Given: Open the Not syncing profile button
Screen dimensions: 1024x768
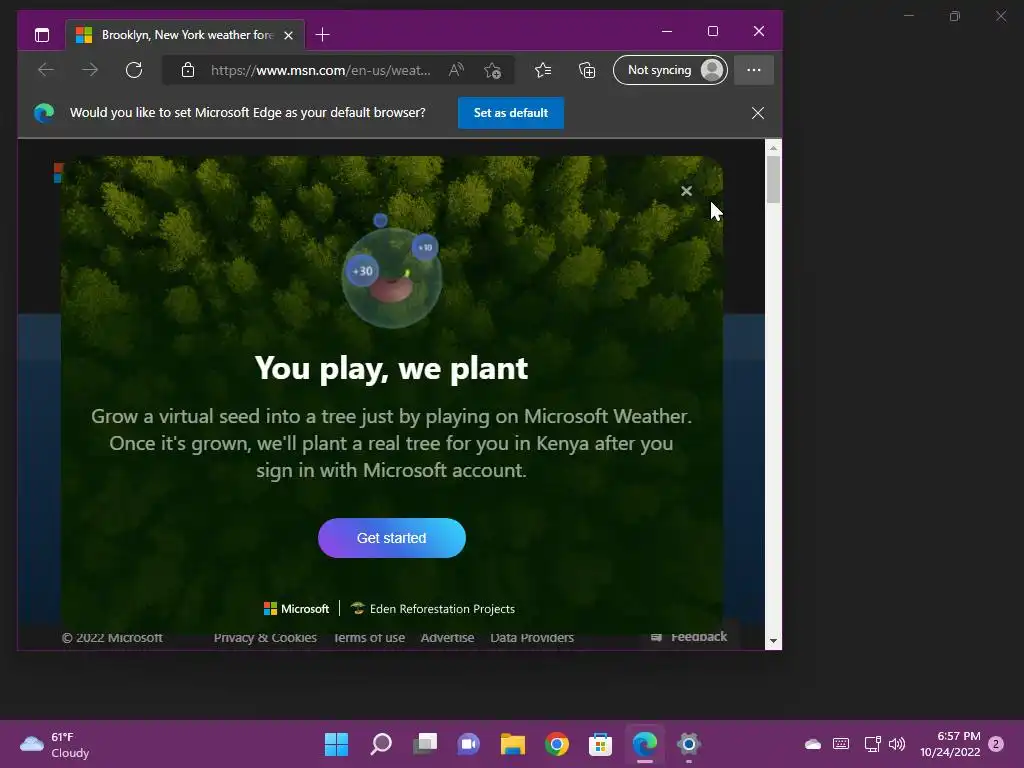Looking at the screenshot, I should tap(670, 70).
